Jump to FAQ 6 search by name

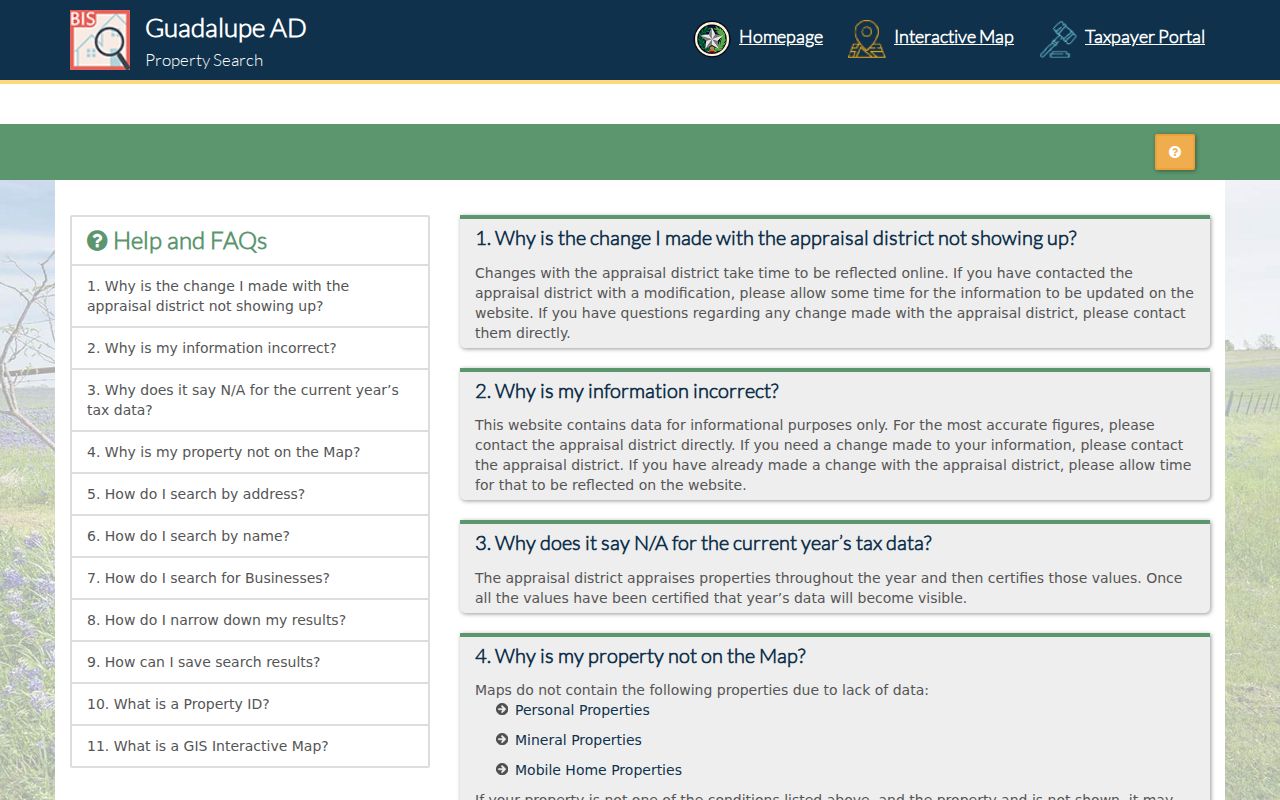[250, 536]
